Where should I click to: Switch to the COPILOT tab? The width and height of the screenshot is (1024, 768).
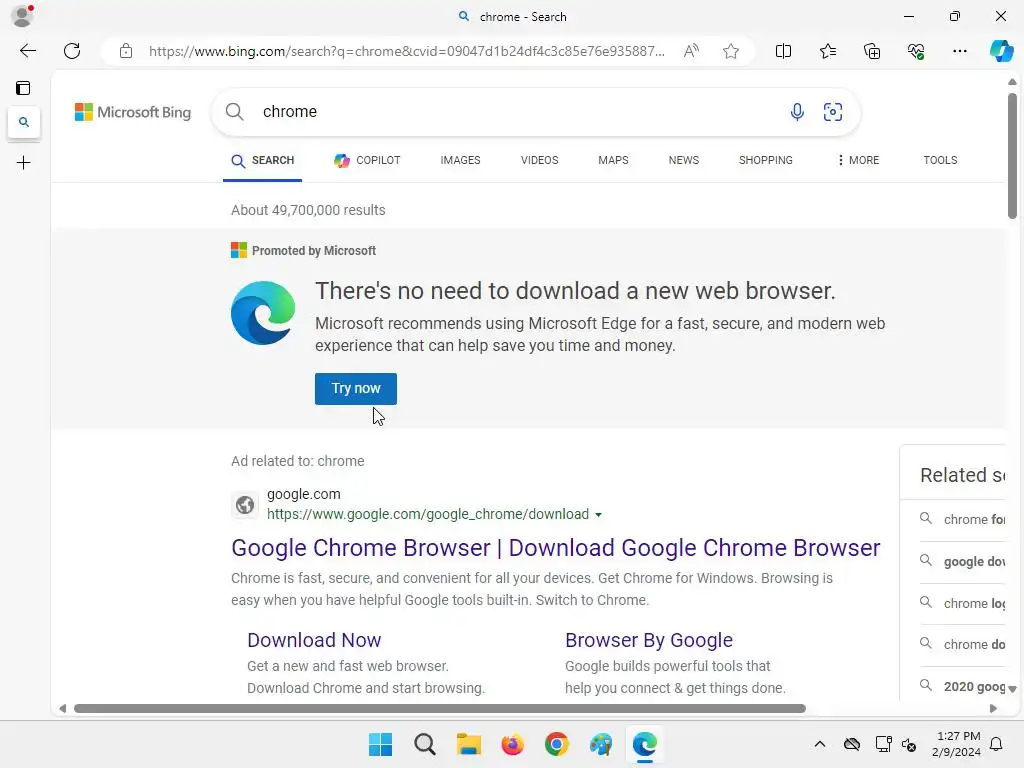(x=367, y=161)
